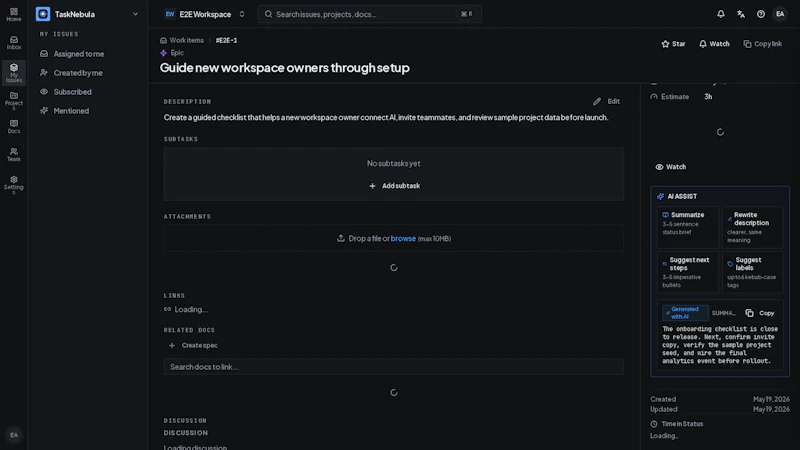Focus the Search docs to link field
The height and width of the screenshot is (450, 800).
tap(393, 367)
